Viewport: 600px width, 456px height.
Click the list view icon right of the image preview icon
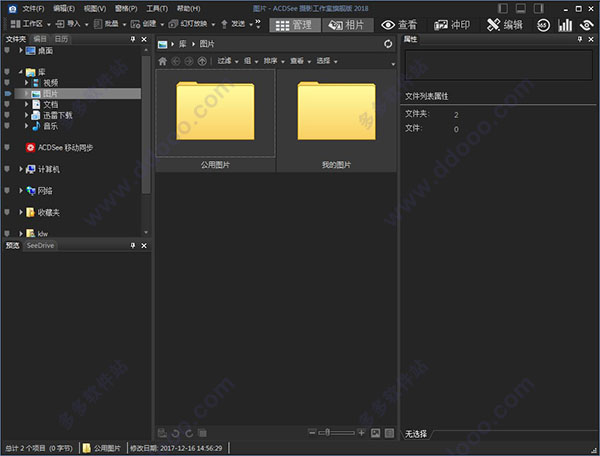pos(389,433)
